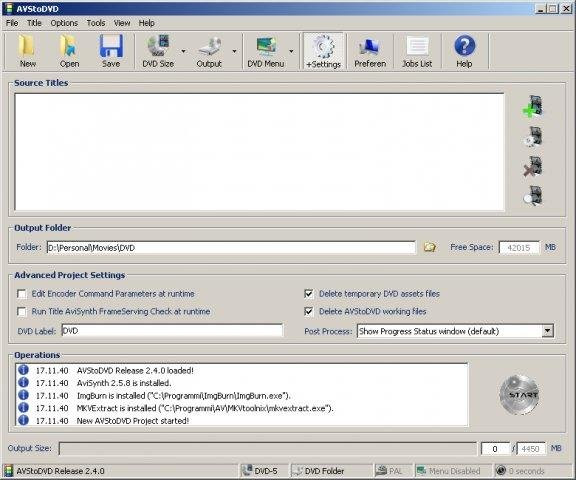Click the output size 0 value field
The image size is (576, 480).
pyautogui.click(x=495, y=448)
